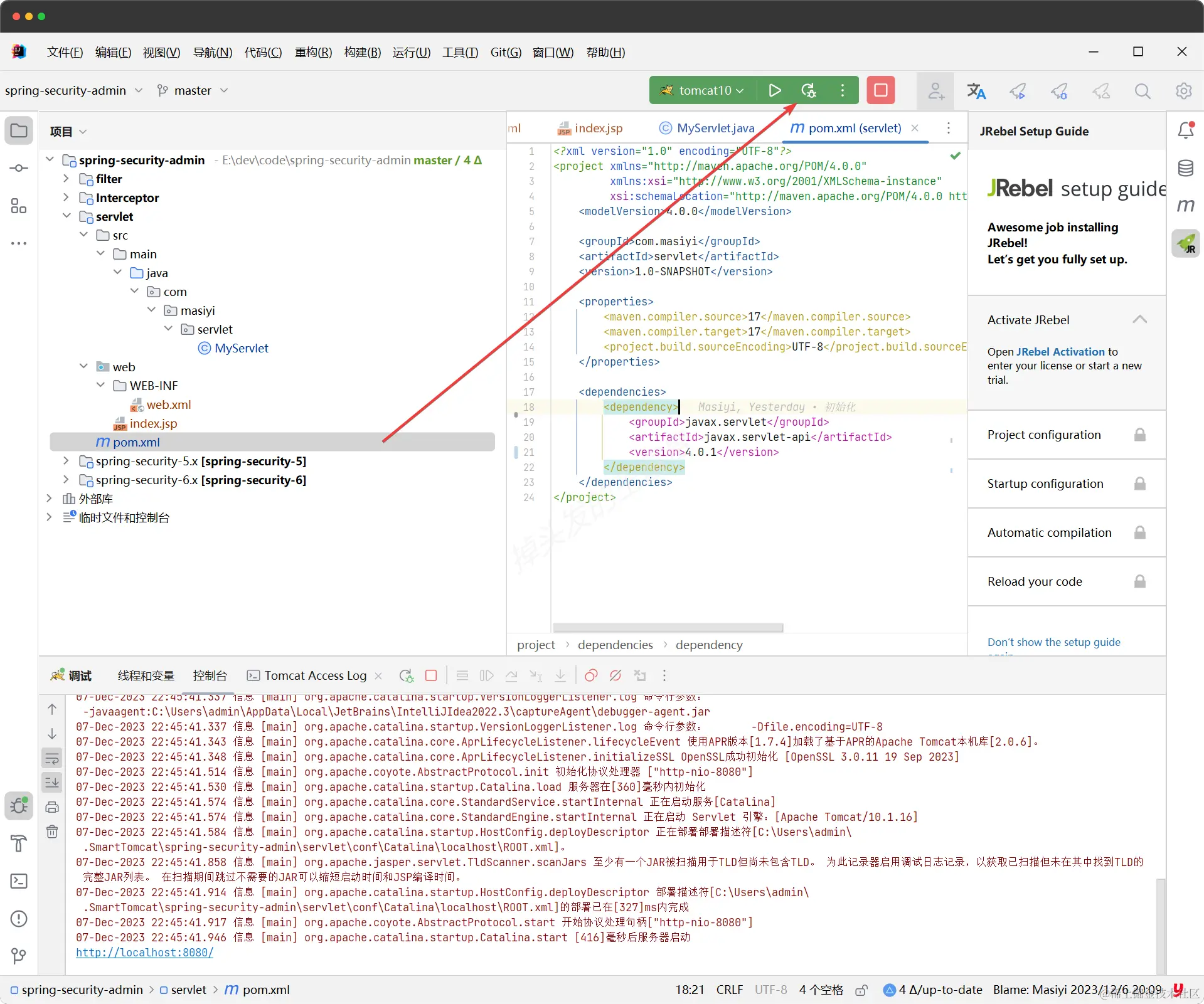Click red stop square in debug toolbar

point(431,675)
